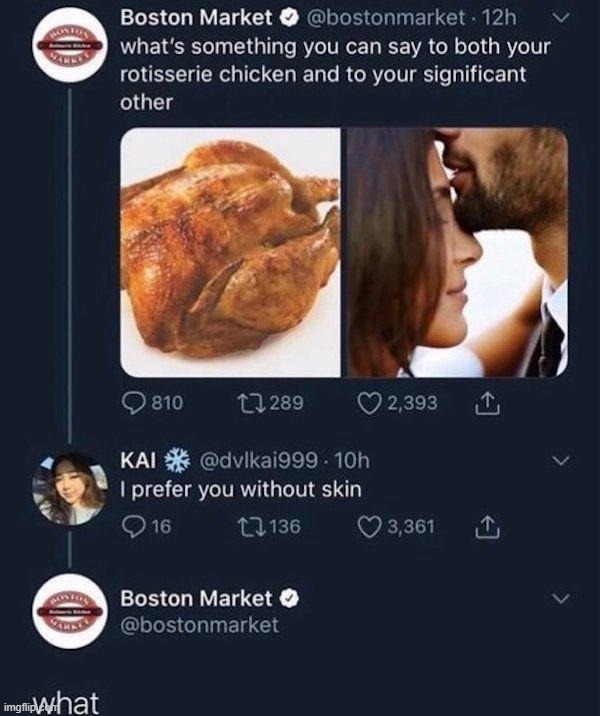Expand options chevron on KAI's reply
The width and height of the screenshot is (600, 716).
[559, 461]
